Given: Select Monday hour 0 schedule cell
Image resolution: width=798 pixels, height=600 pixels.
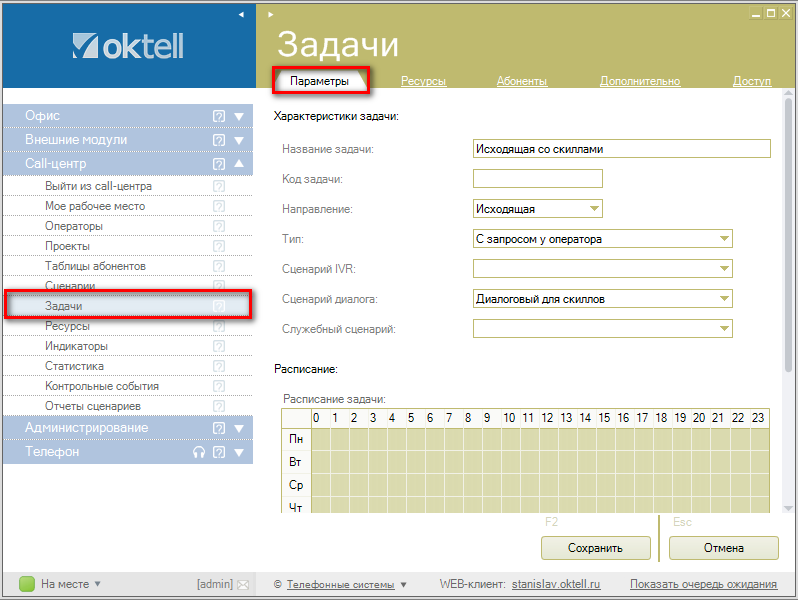Looking at the screenshot, I should pyautogui.click(x=317, y=439).
